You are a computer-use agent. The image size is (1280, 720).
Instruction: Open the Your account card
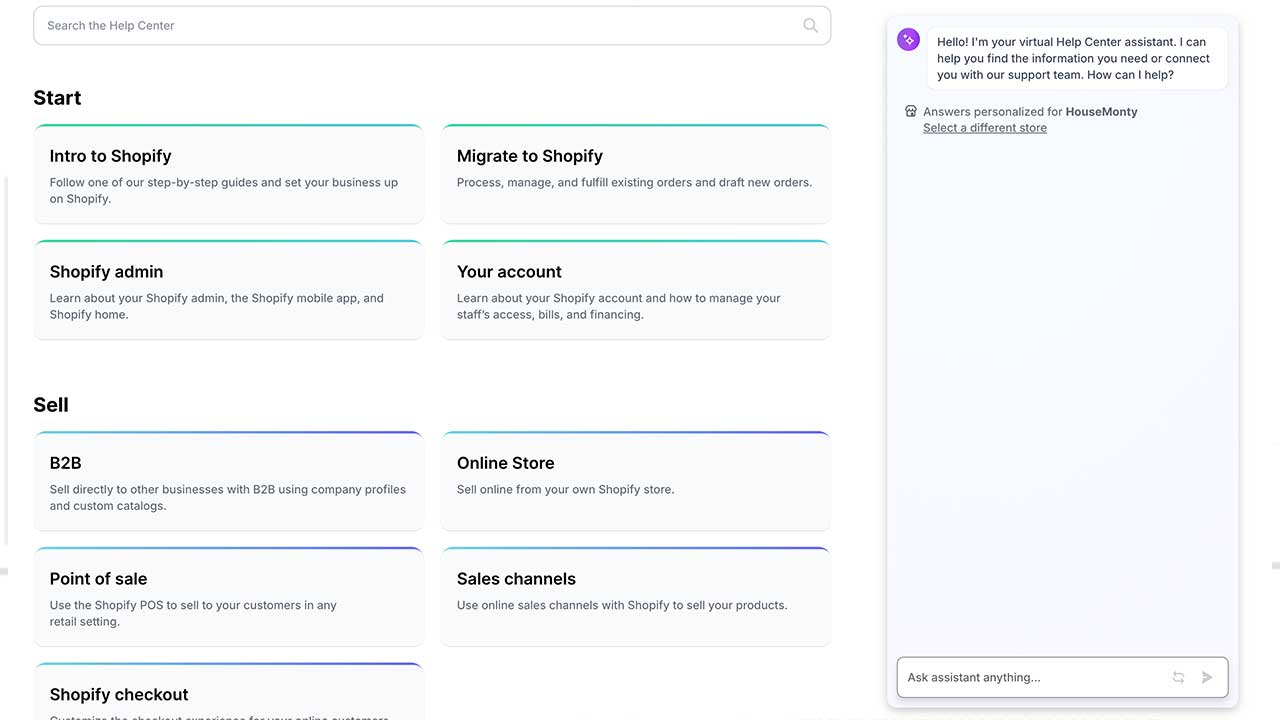[x=635, y=290]
